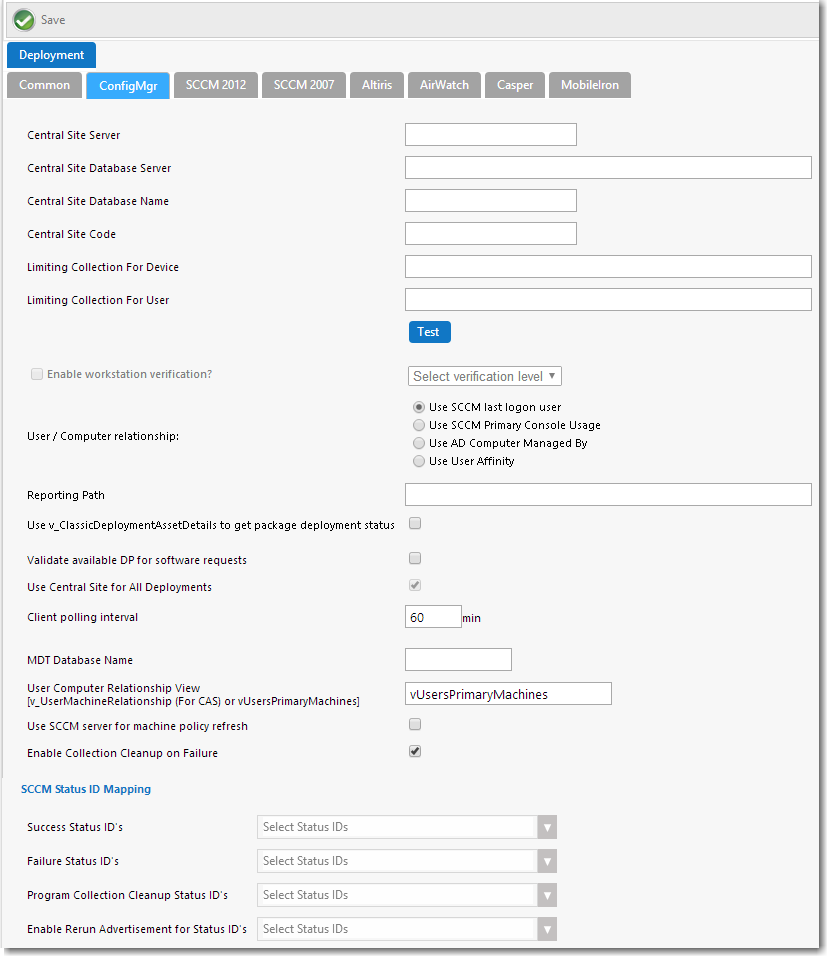Viewport: 827px width, 956px height.
Task: Enable Validate available DP for software requests
Action: [415, 558]
